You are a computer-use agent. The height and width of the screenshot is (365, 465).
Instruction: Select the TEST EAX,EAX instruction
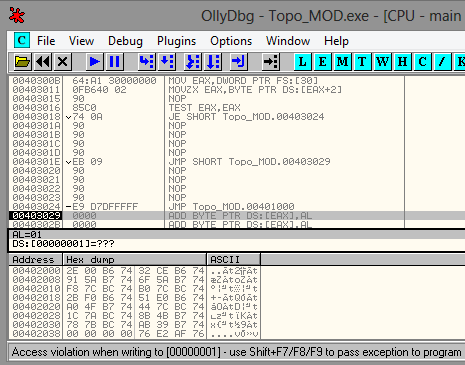tap(204, 108)
